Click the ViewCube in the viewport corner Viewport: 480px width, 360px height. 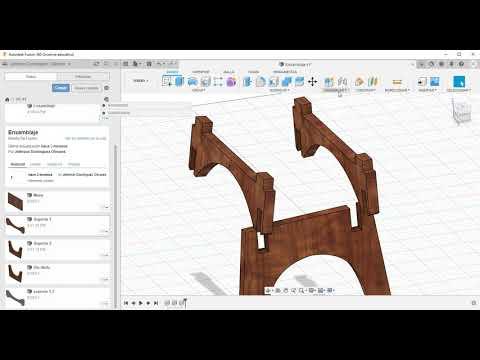pyautogui.click(x=463, y=112)
